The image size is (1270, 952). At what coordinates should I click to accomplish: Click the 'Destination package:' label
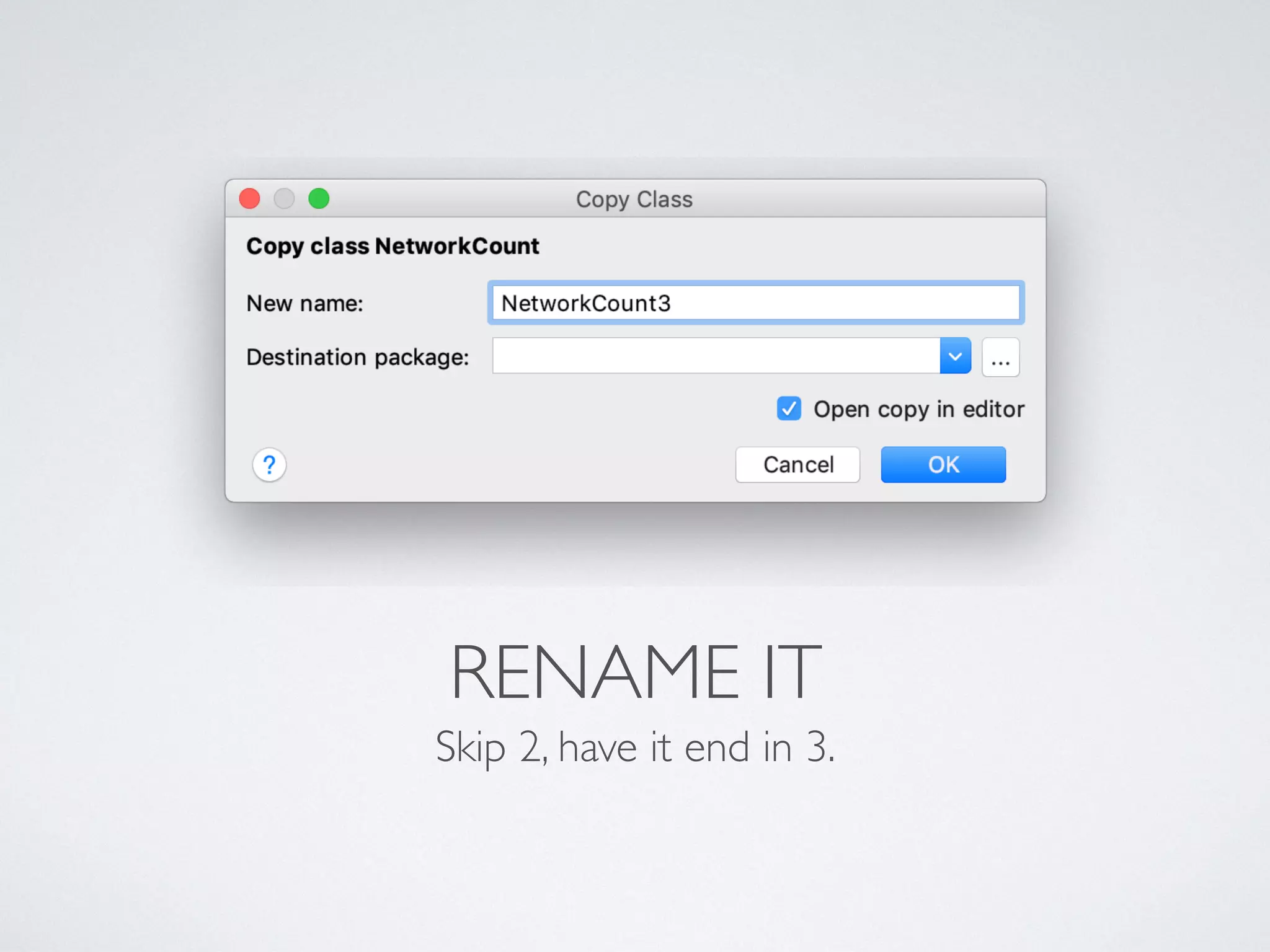tap(358, 358)
